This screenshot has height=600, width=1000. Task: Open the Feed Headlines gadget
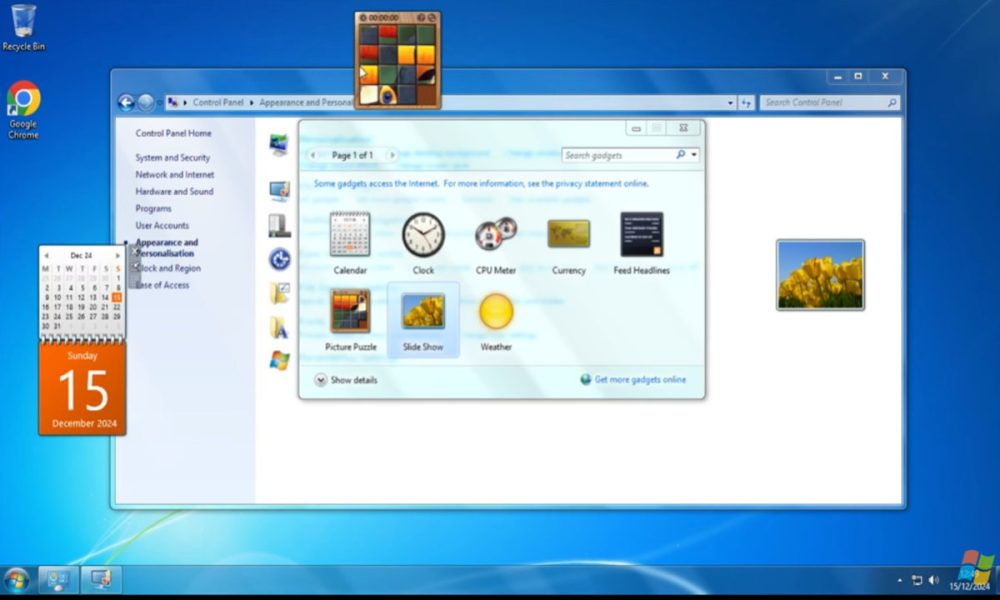[x=641, y=235]
